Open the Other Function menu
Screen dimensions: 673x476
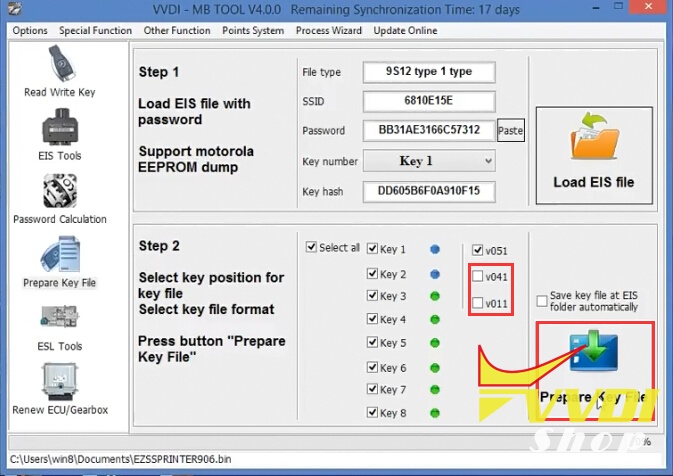coord(177,30)
